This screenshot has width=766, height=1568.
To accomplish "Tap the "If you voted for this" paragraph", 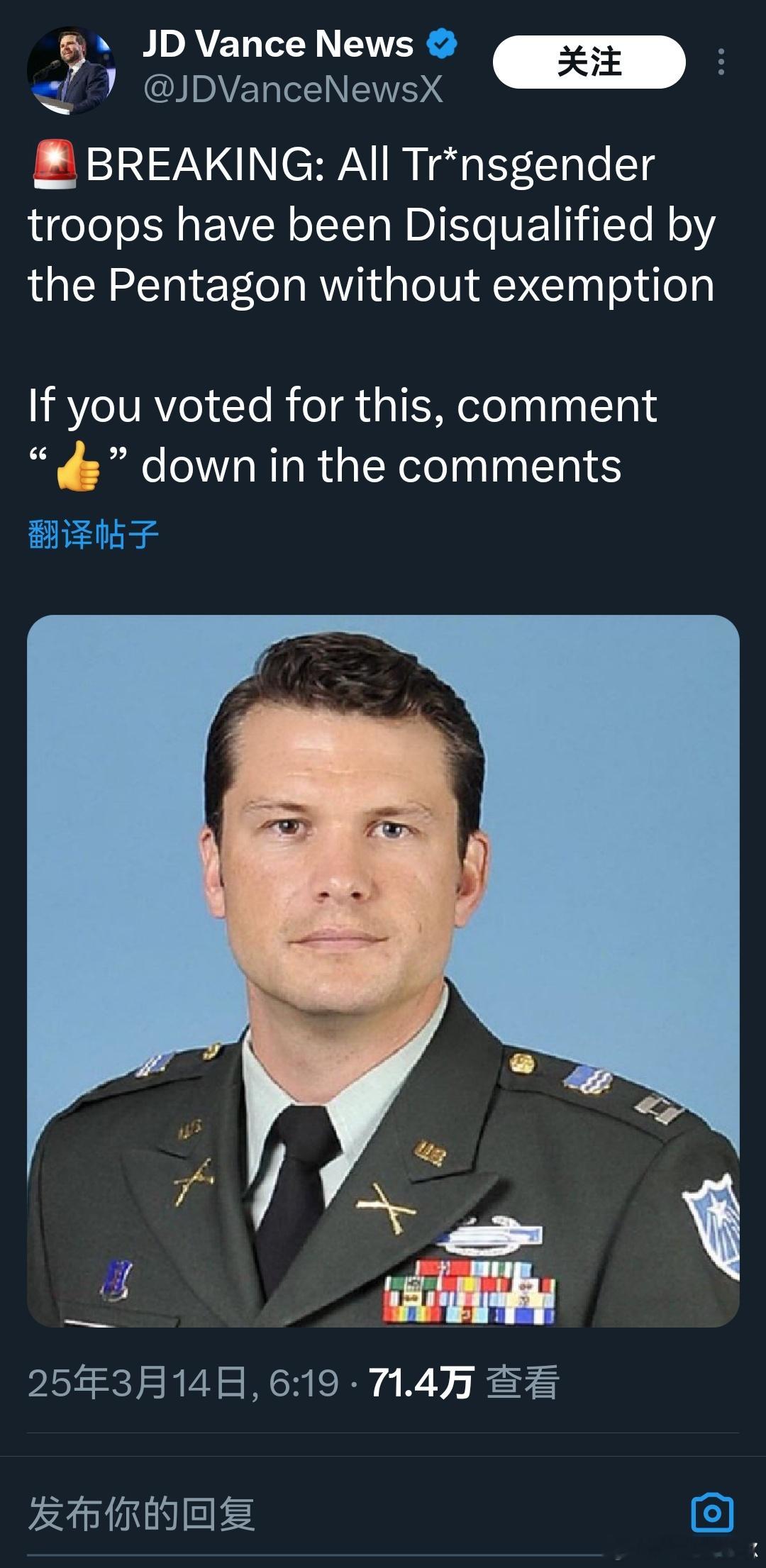I will 343,435.
